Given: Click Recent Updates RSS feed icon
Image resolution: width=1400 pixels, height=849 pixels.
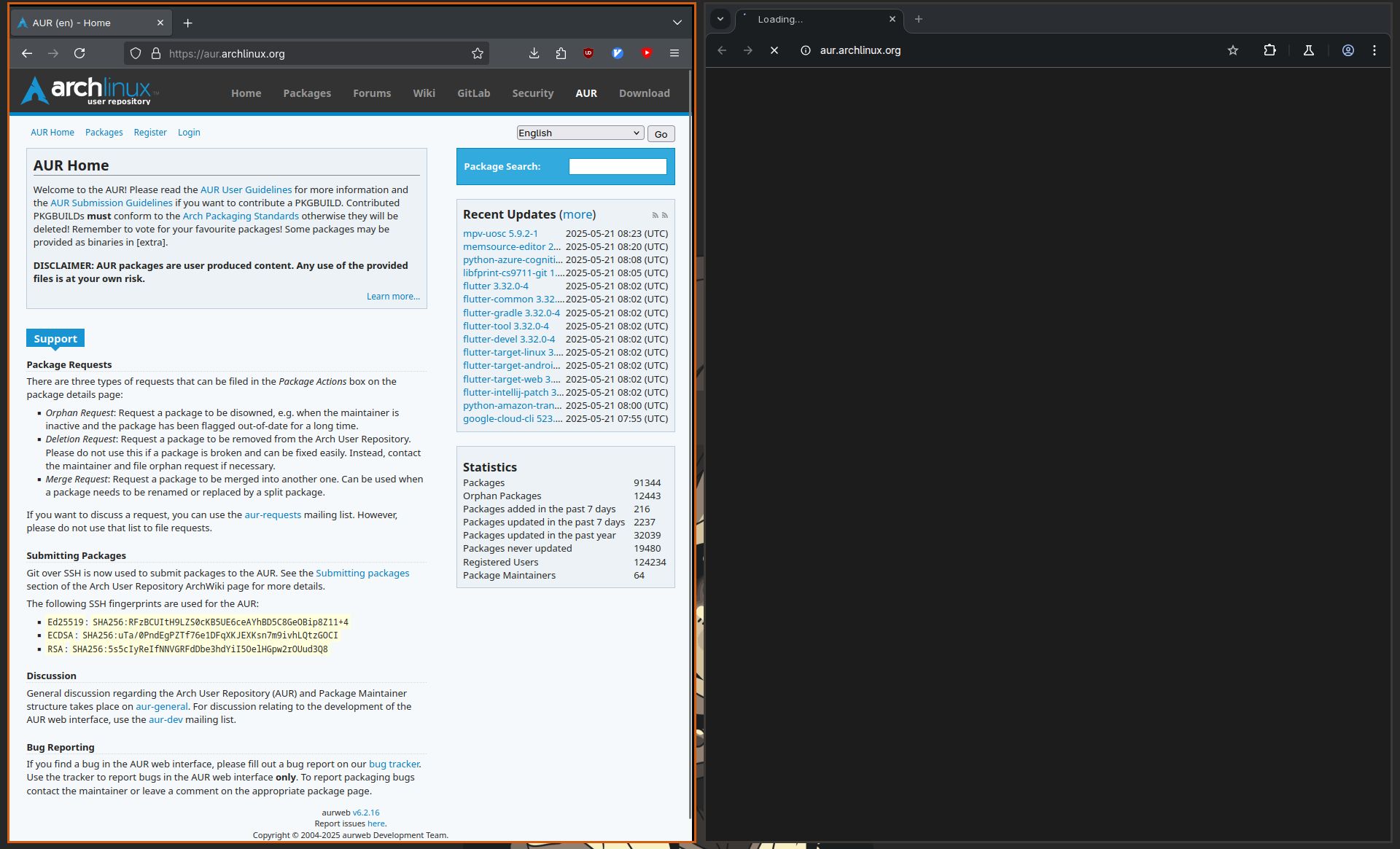Looking at the screenshot, I should 656,215.
